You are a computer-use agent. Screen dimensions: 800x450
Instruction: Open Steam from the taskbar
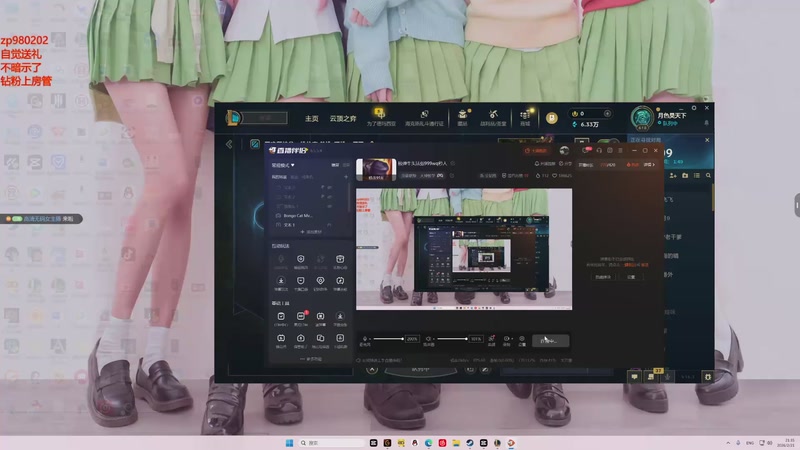[x=469, y=442]
